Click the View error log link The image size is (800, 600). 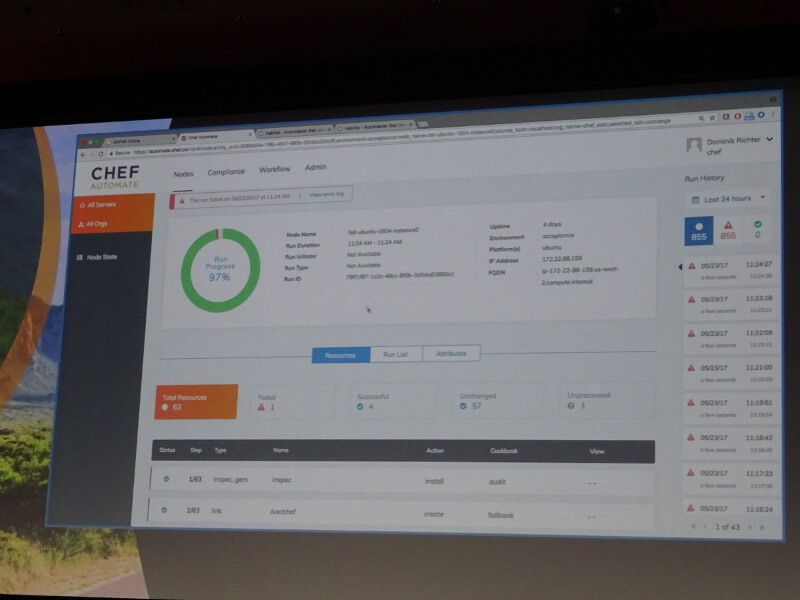coord(327,194)
